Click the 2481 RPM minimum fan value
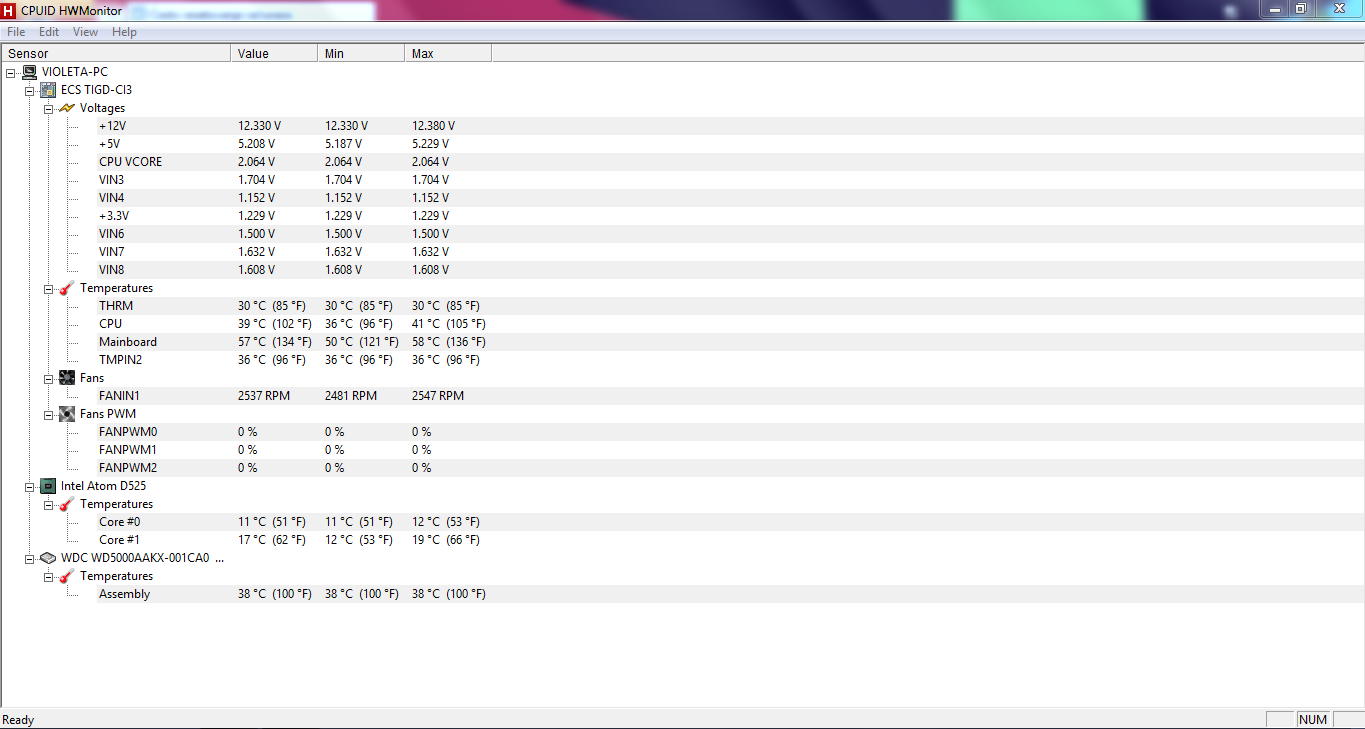 (351, 396)
